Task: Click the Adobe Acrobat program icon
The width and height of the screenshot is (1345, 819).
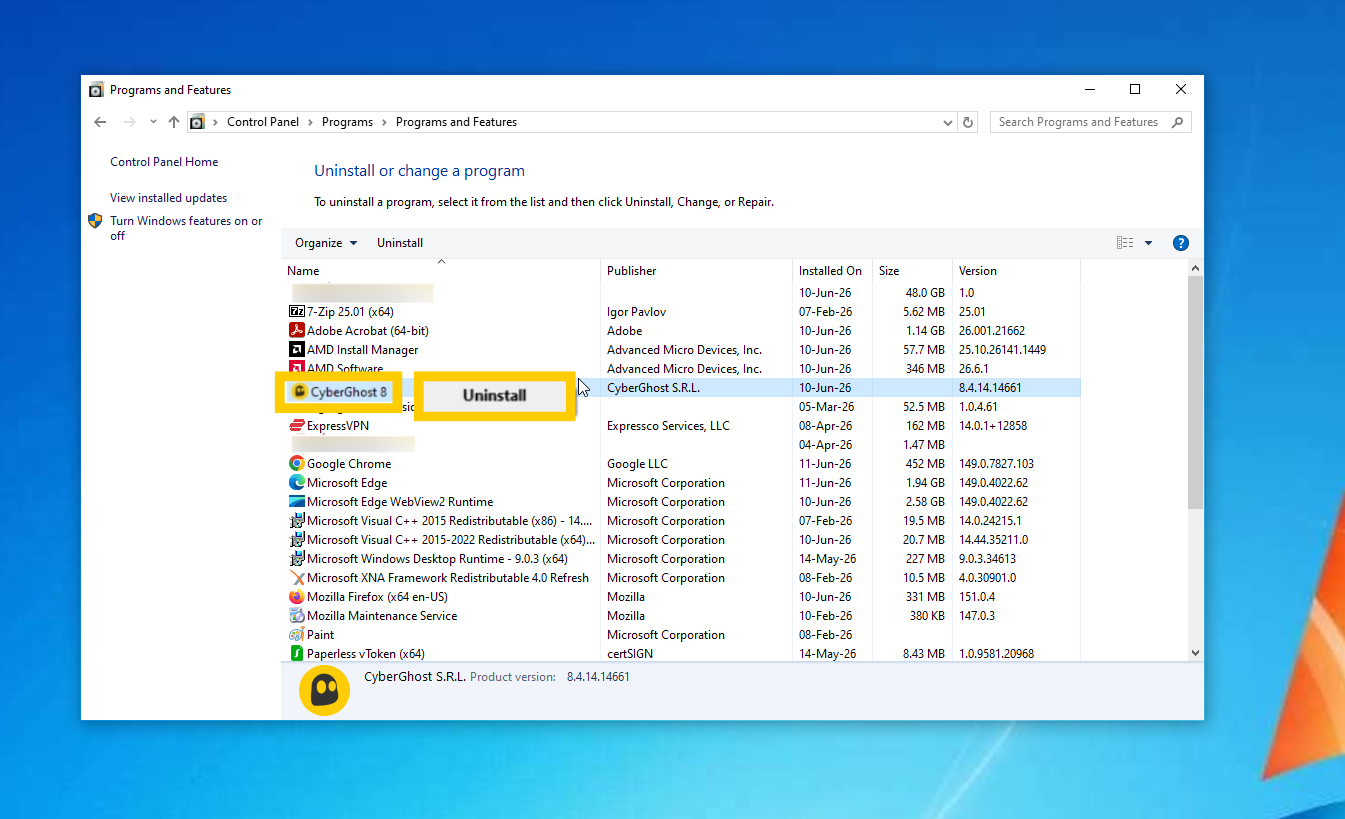Action: pos(296,331)
